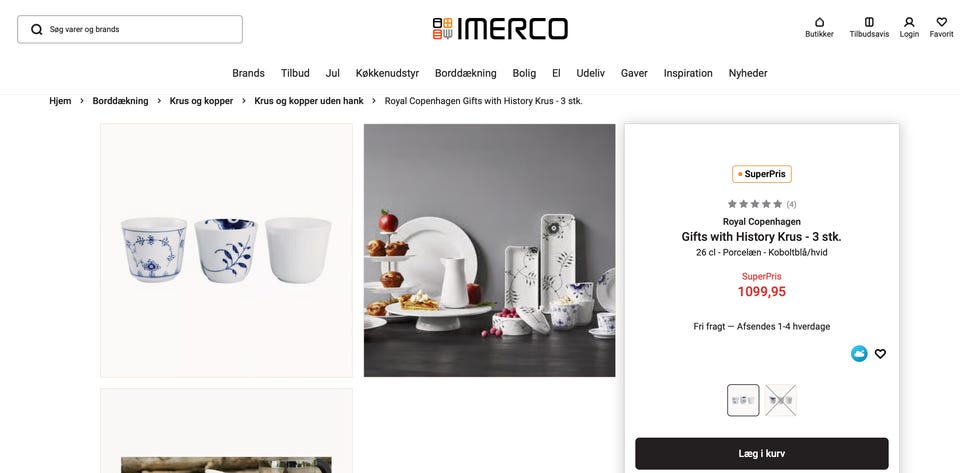Go to Krus og kopper breadcrumb

click(x=201, y=101)
